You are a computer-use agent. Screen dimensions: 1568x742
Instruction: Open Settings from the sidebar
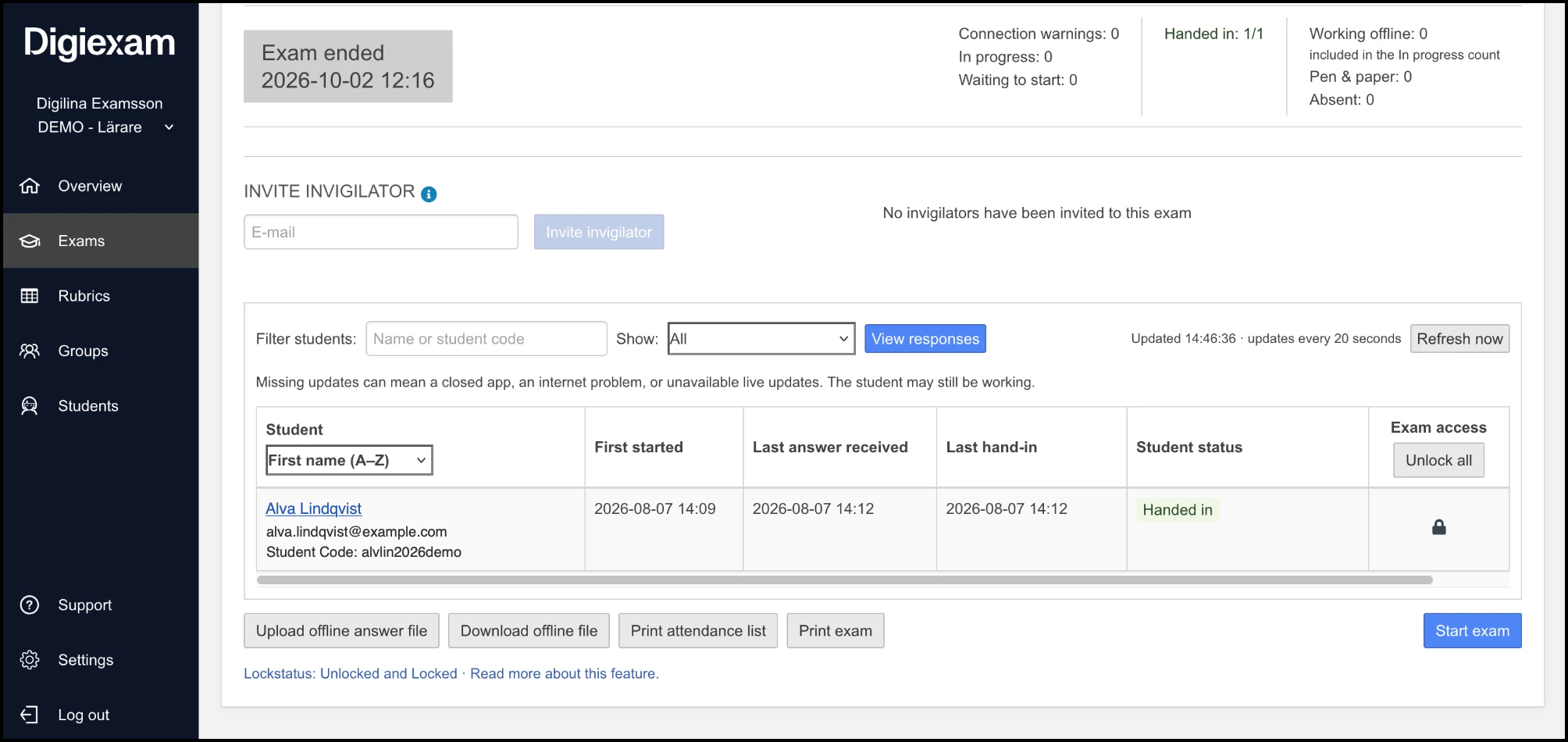click(101, 660)
